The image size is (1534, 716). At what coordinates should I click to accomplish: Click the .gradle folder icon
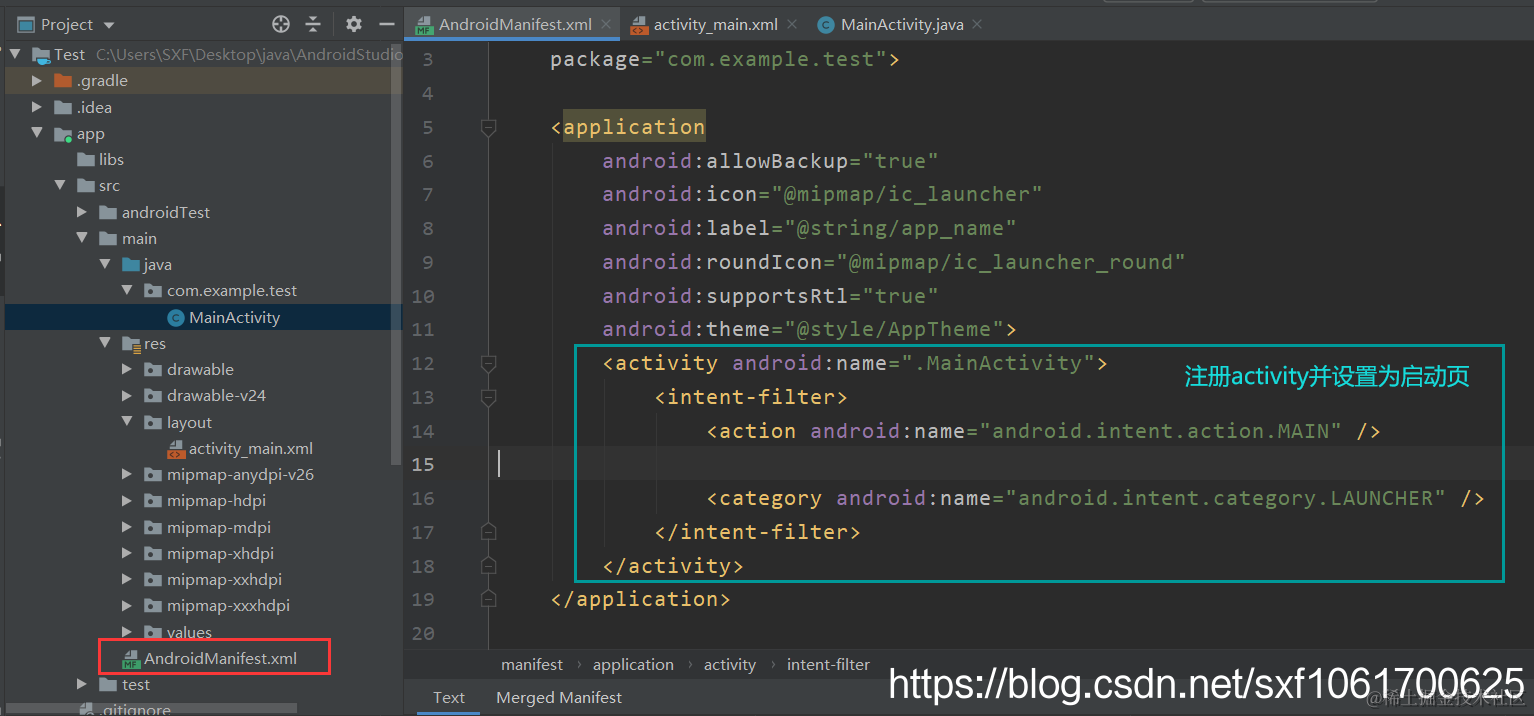tap(63, 80)
